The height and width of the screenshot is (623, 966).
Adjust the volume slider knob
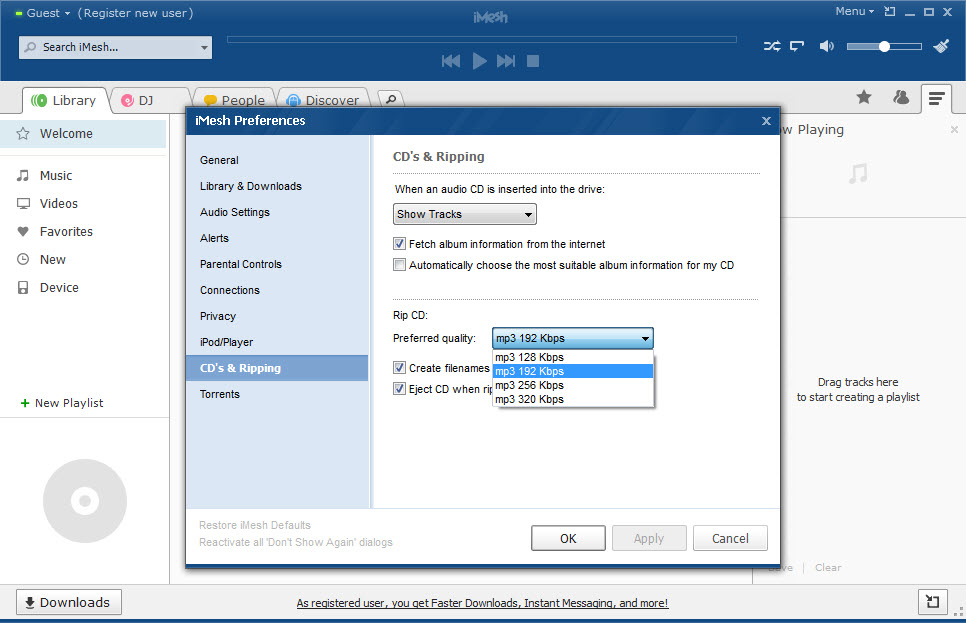point(884,46)
